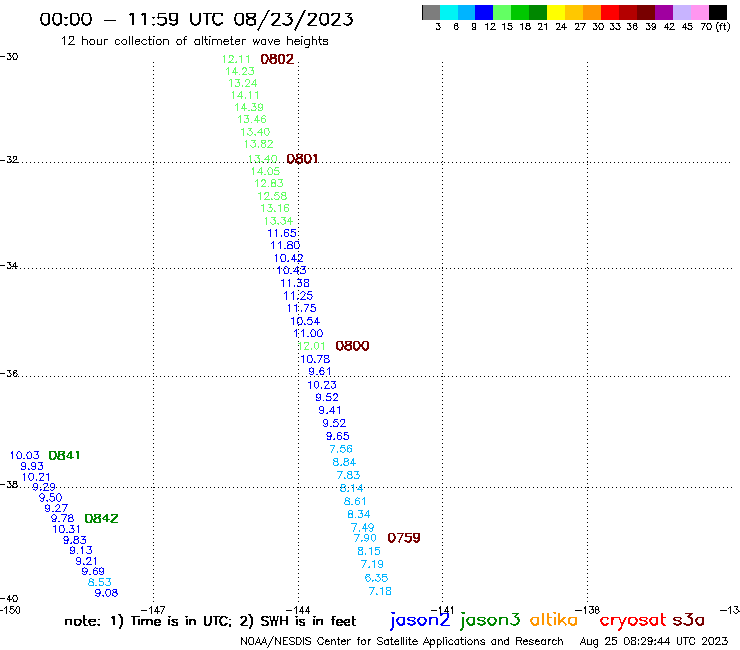Select timestamp label 0801
Image resolution: width=740 pixels, height=650 pixels.
coord(302,159)
